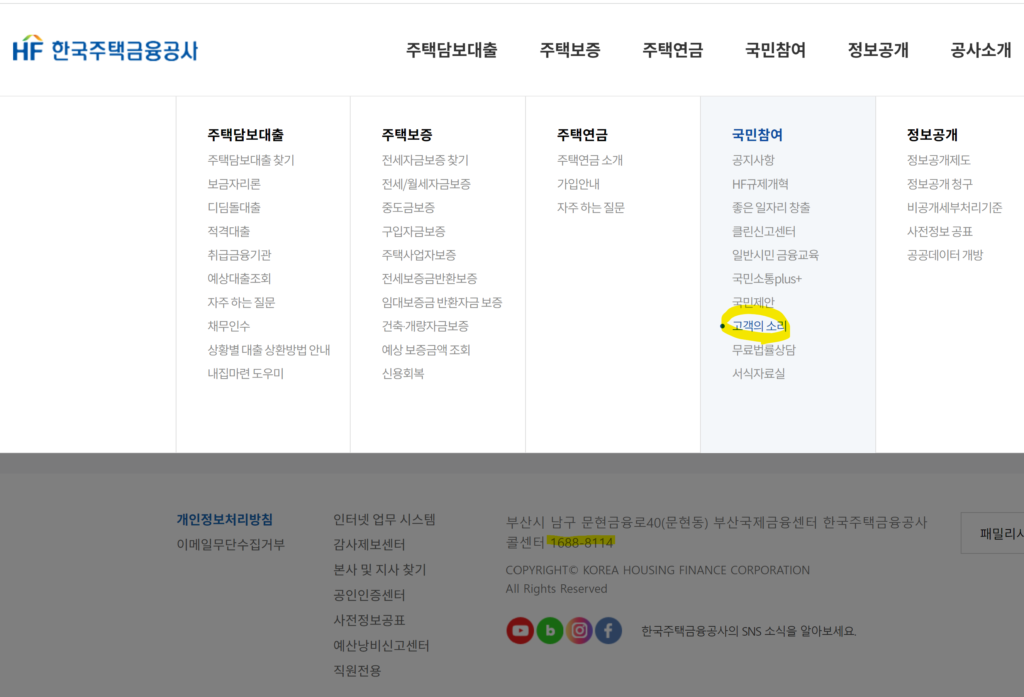Screen dimensions: 1024x697
Task: Open 본사 및 지사 찾기
Action: point(379,570)
